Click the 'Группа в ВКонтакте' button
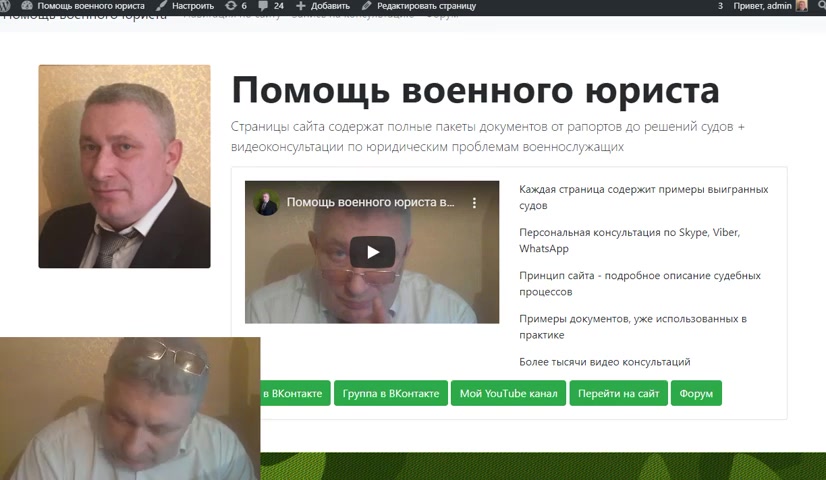 [391, 393]
